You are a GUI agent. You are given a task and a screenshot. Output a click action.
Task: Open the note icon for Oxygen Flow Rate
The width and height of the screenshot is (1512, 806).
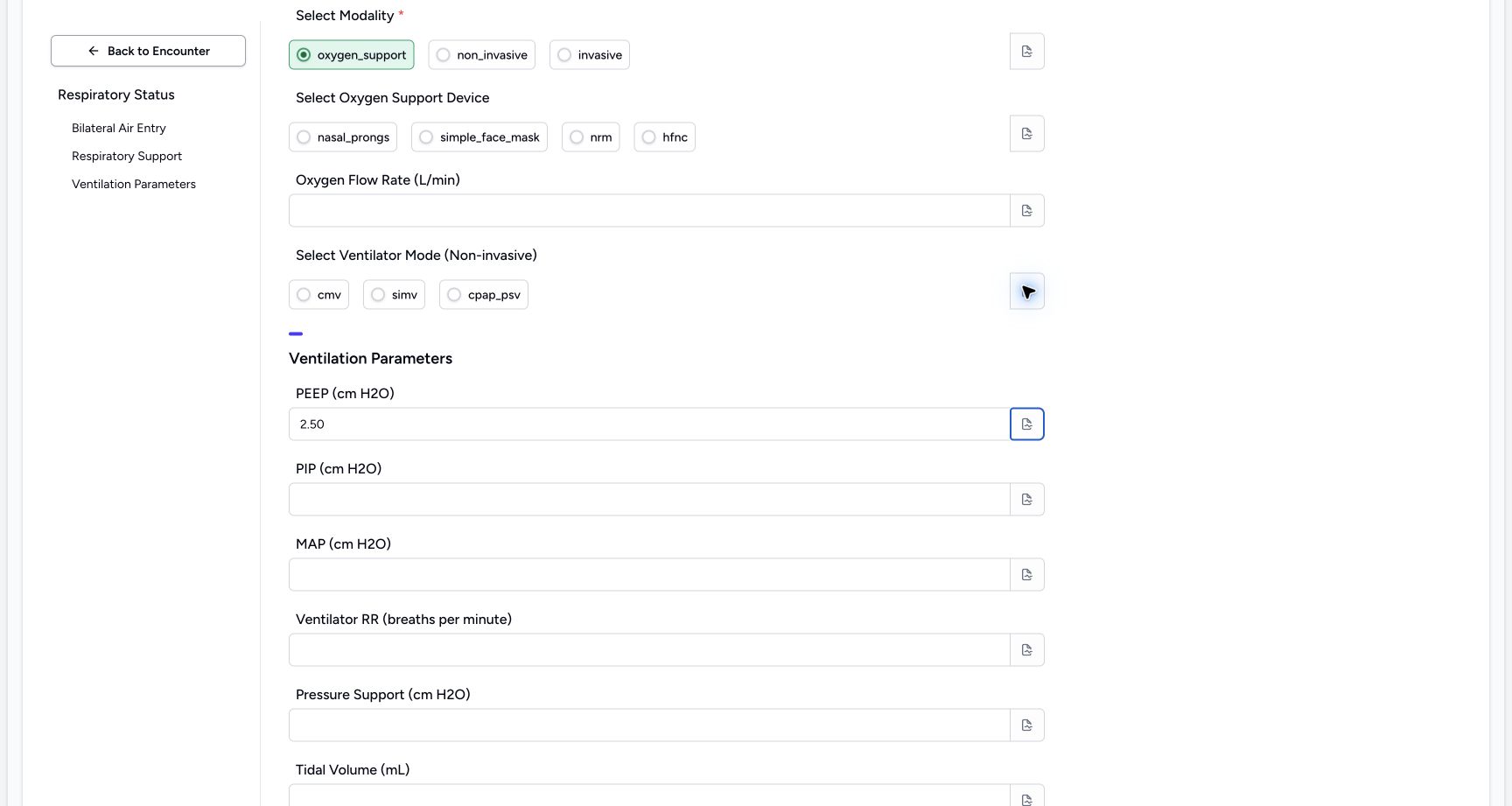1027,211
